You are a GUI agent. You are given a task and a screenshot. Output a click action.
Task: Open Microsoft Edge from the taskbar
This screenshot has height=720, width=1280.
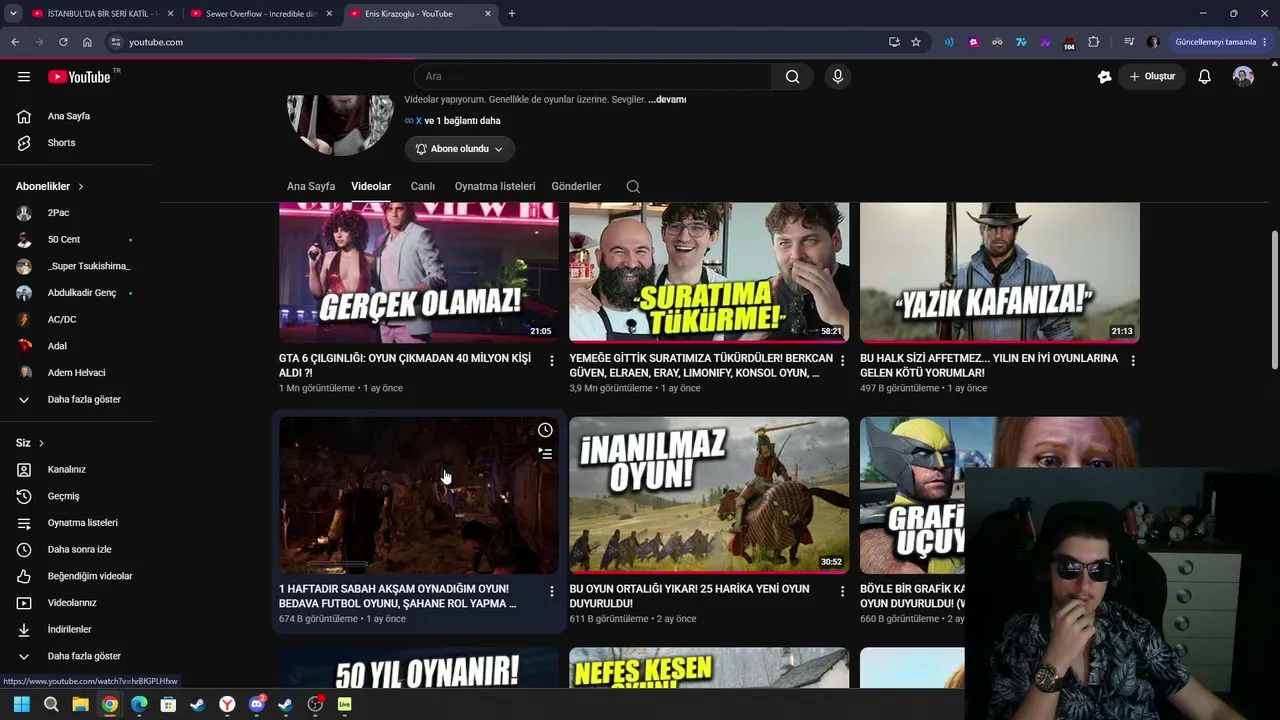coord(139,704)
